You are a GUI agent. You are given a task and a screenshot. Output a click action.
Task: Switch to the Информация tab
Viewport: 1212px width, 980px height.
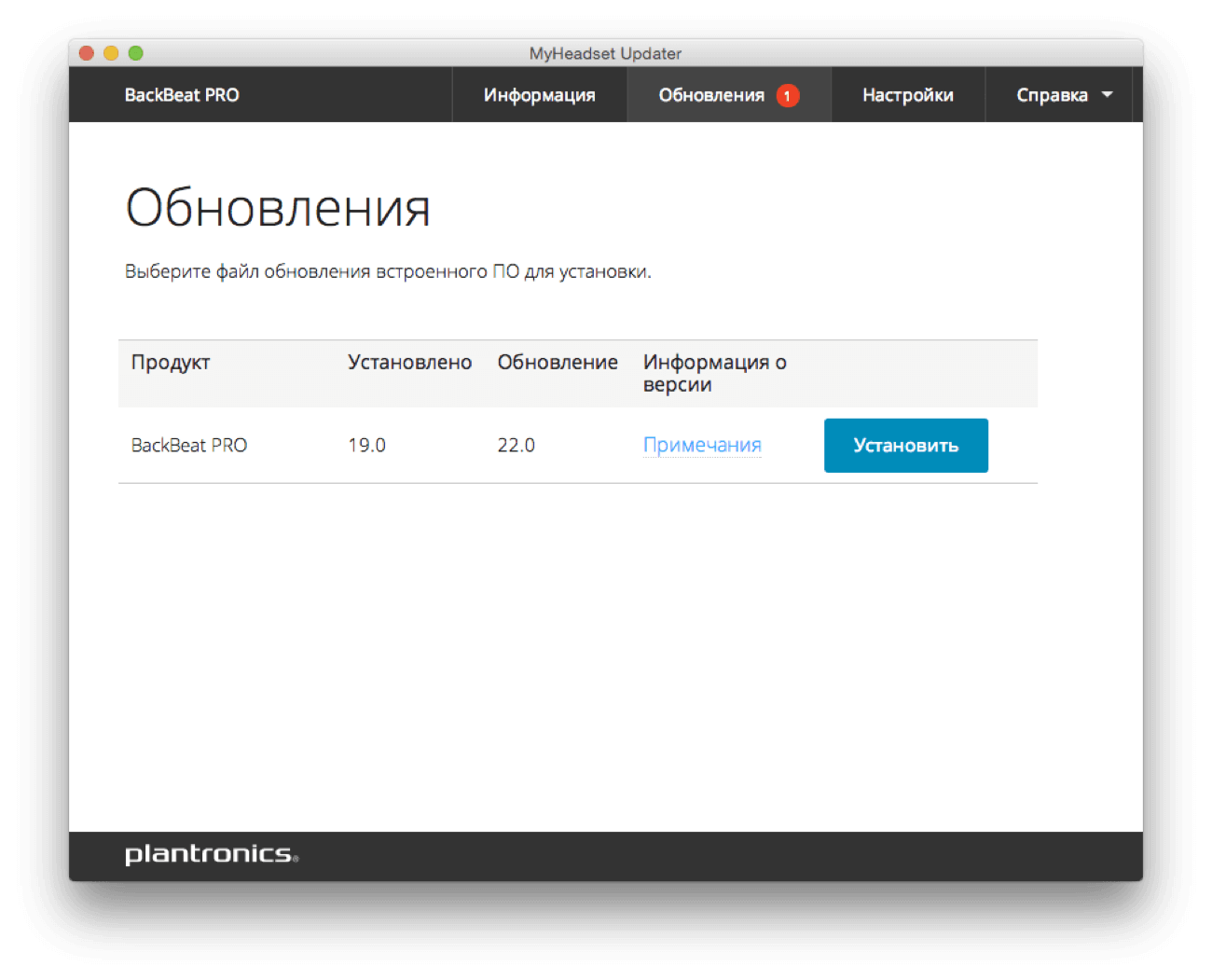(x=539, y=94)
